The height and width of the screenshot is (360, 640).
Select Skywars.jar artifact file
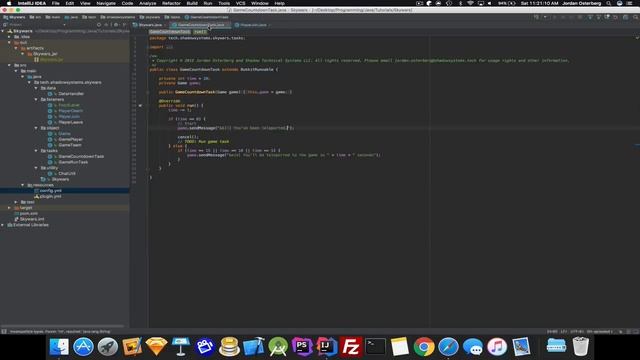(51, 60)
